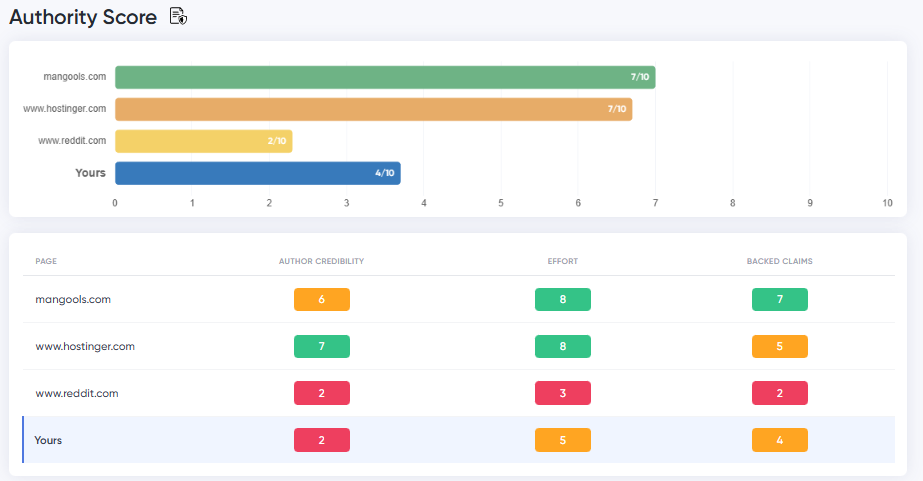The width and height of the screenshot is (923, 481).
Task: Click hostinger backed claims score 5
Action: (x=780, y=346)
